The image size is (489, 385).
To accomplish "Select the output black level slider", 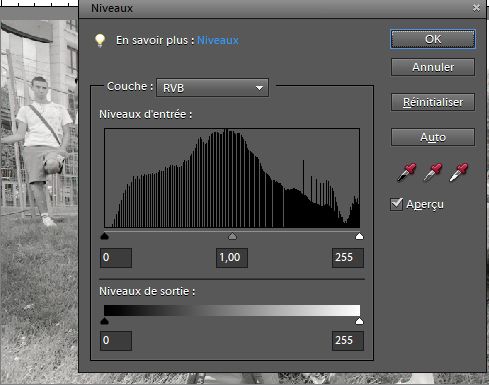I will (x=105, y=321).
